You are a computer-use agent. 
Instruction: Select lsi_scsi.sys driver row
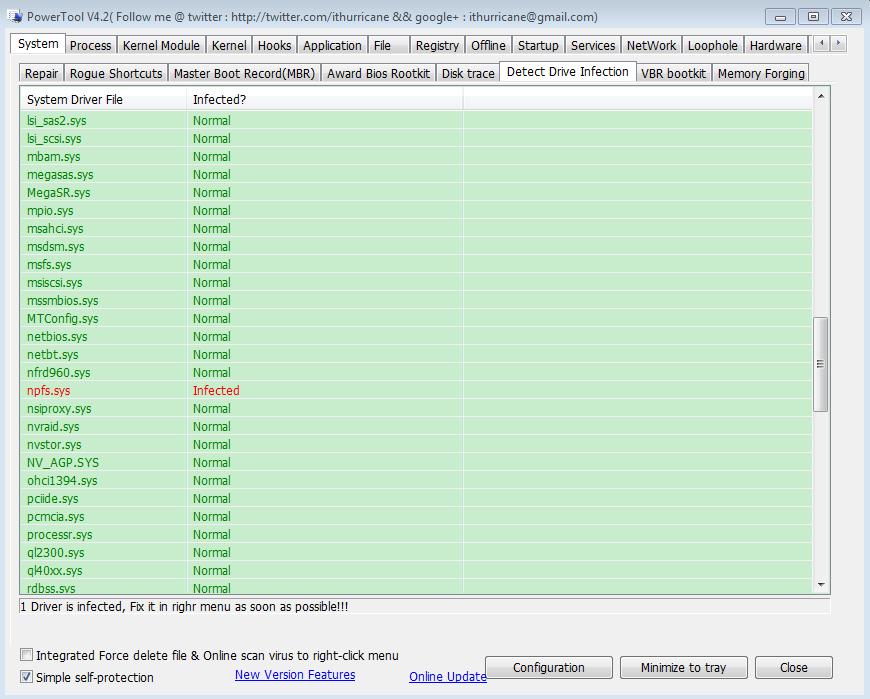pos(416,139)
